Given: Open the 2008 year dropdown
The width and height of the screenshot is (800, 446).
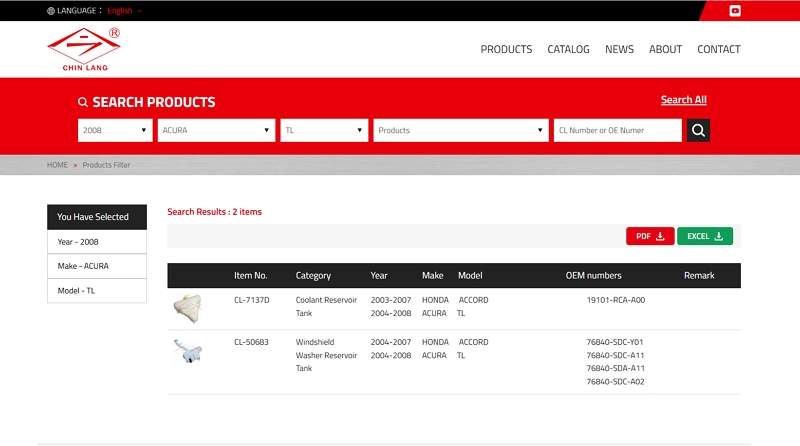Looking at the screenshot, I should pyautogui.click(x=115, y=130).
